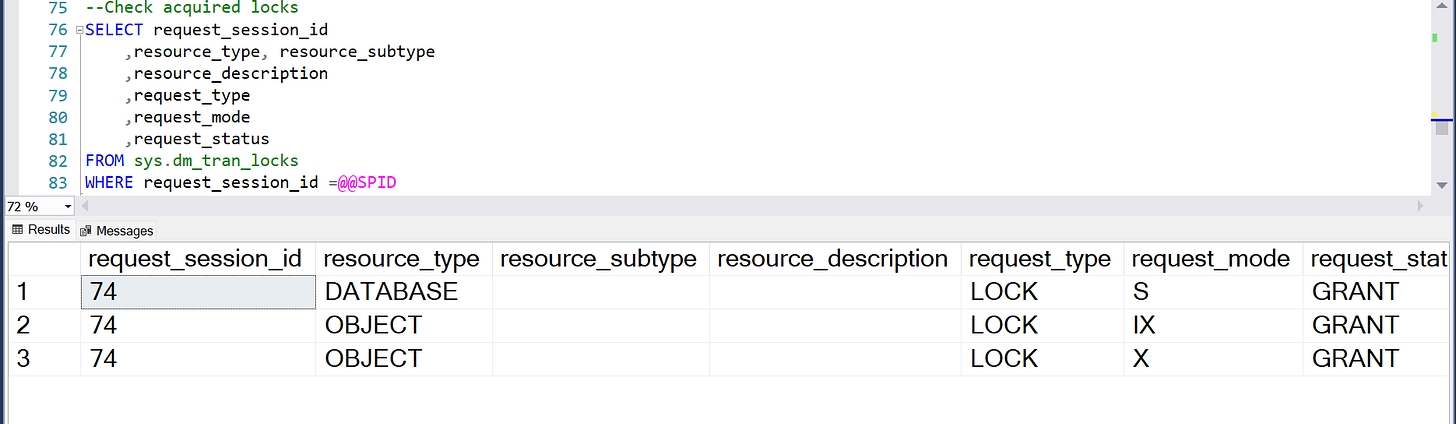This screenshot has width=1456, height=424.
Task: Switch to the Messages tab
Action: [117, 230]
